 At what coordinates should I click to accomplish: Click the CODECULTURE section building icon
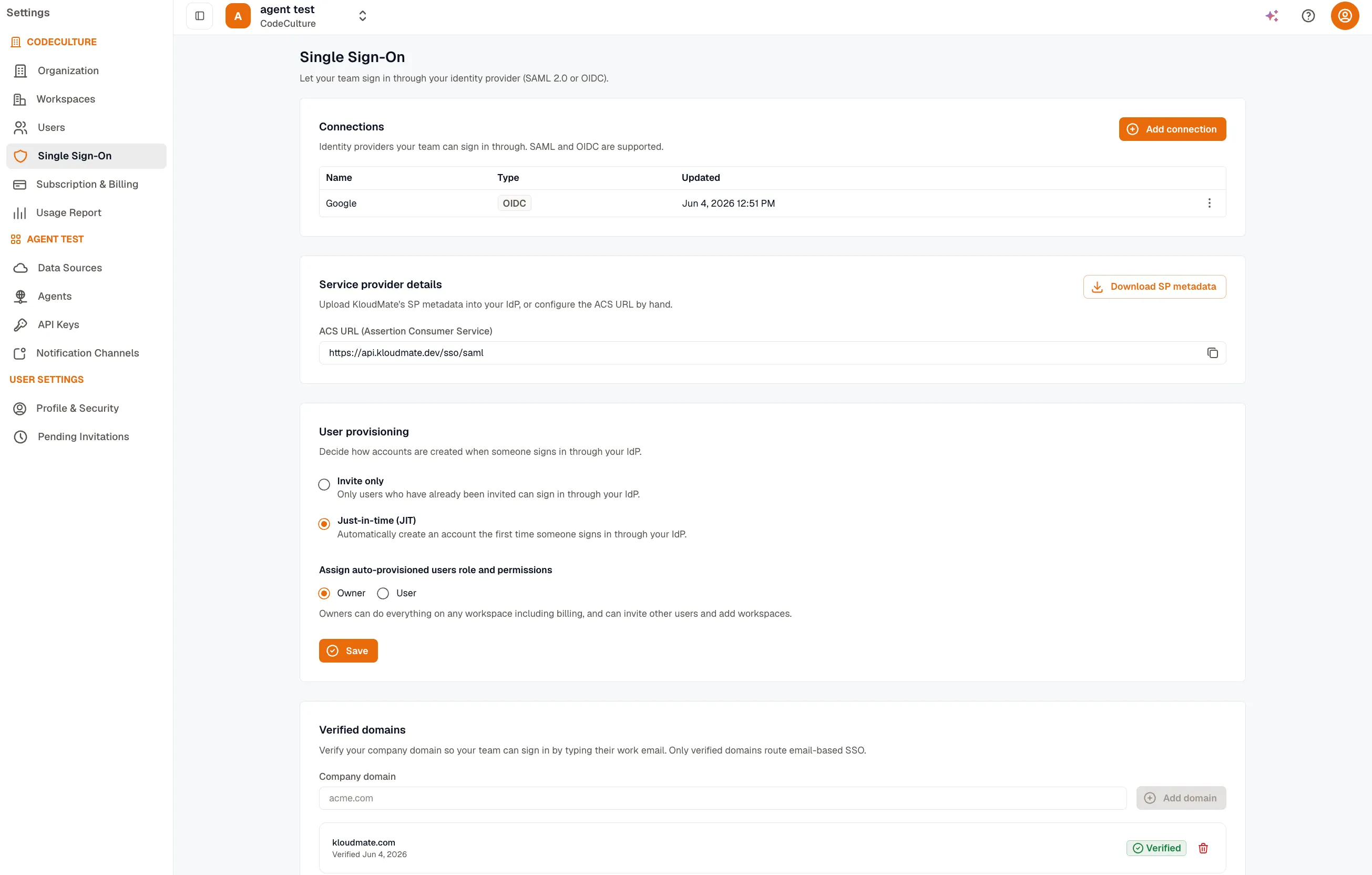(16, 42)
